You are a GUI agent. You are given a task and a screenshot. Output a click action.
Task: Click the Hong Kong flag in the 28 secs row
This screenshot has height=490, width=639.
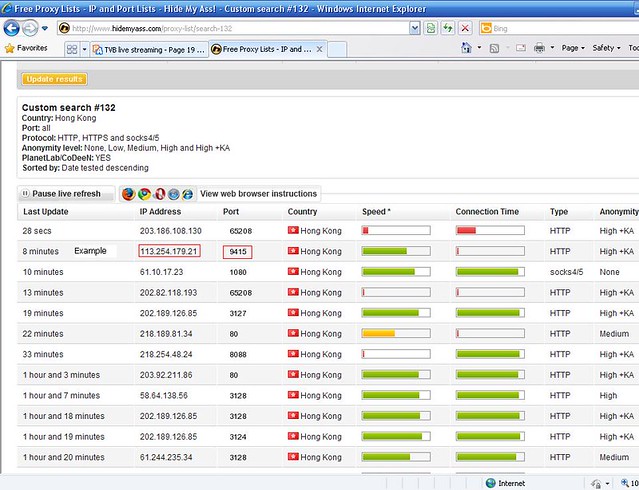coord(293,230)
